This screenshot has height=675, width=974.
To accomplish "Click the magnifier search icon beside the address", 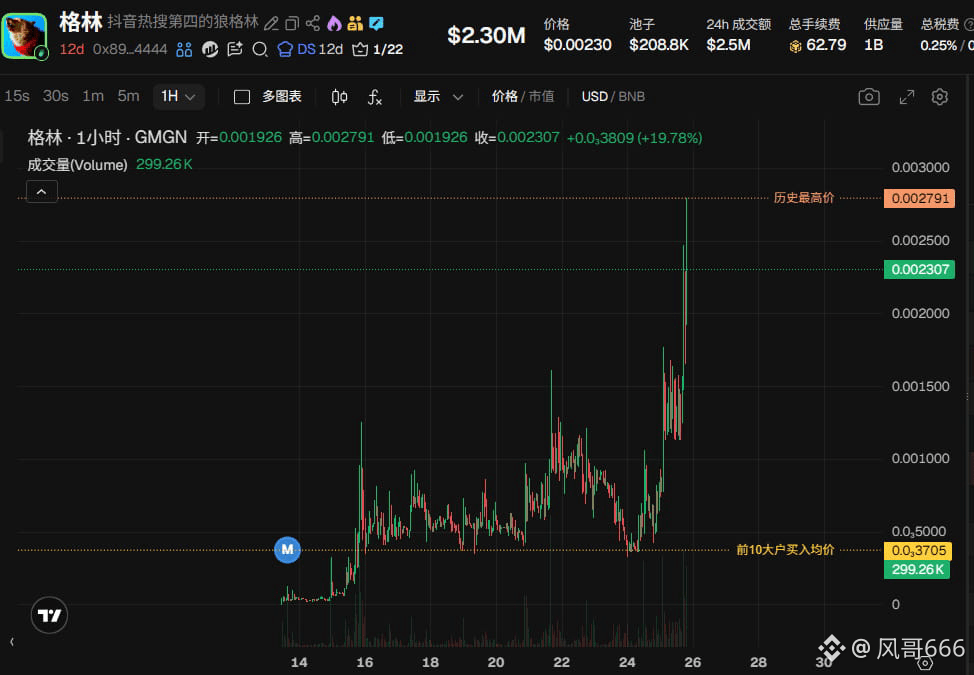I will (x=260, y=49).
